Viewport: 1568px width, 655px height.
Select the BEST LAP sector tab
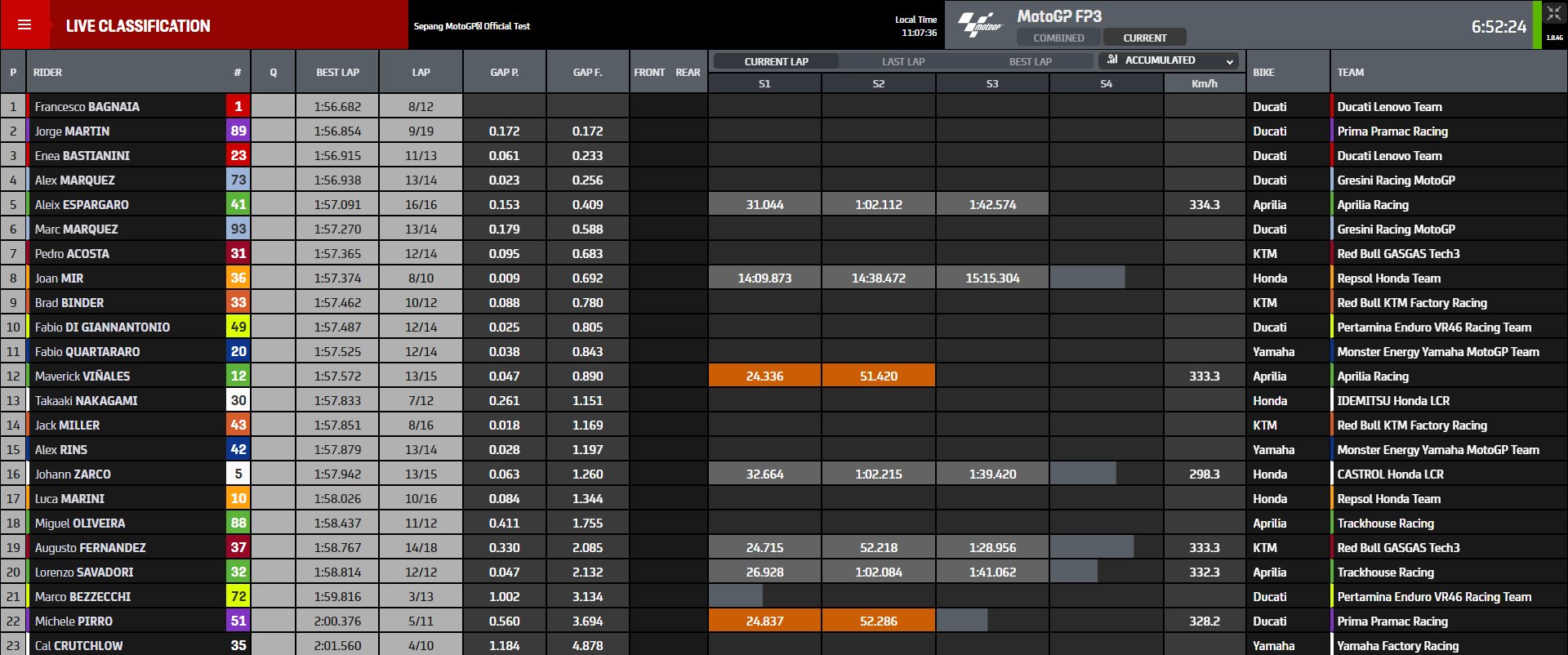point(1030,61)
